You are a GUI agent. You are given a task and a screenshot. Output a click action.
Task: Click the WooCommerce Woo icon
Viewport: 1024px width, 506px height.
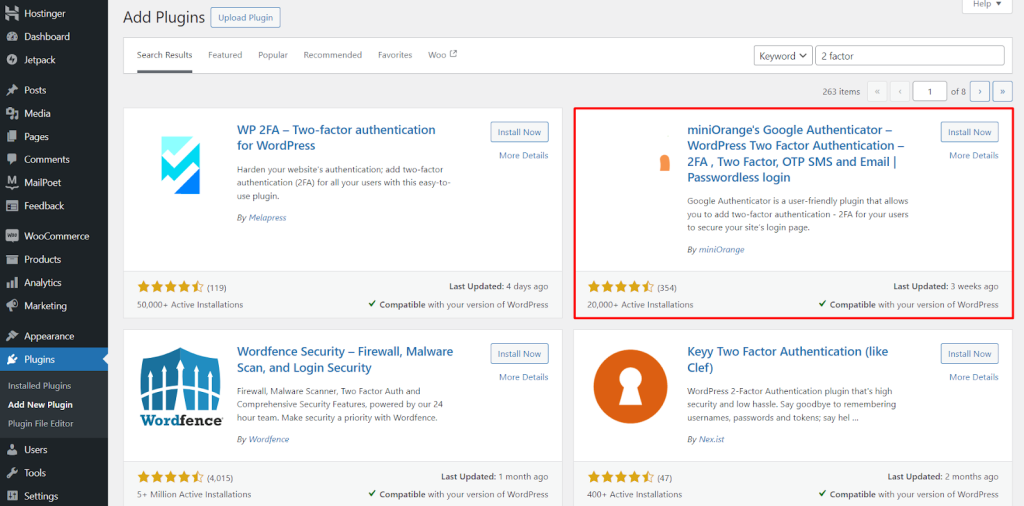pyautogui.click(x=12, y=236)
